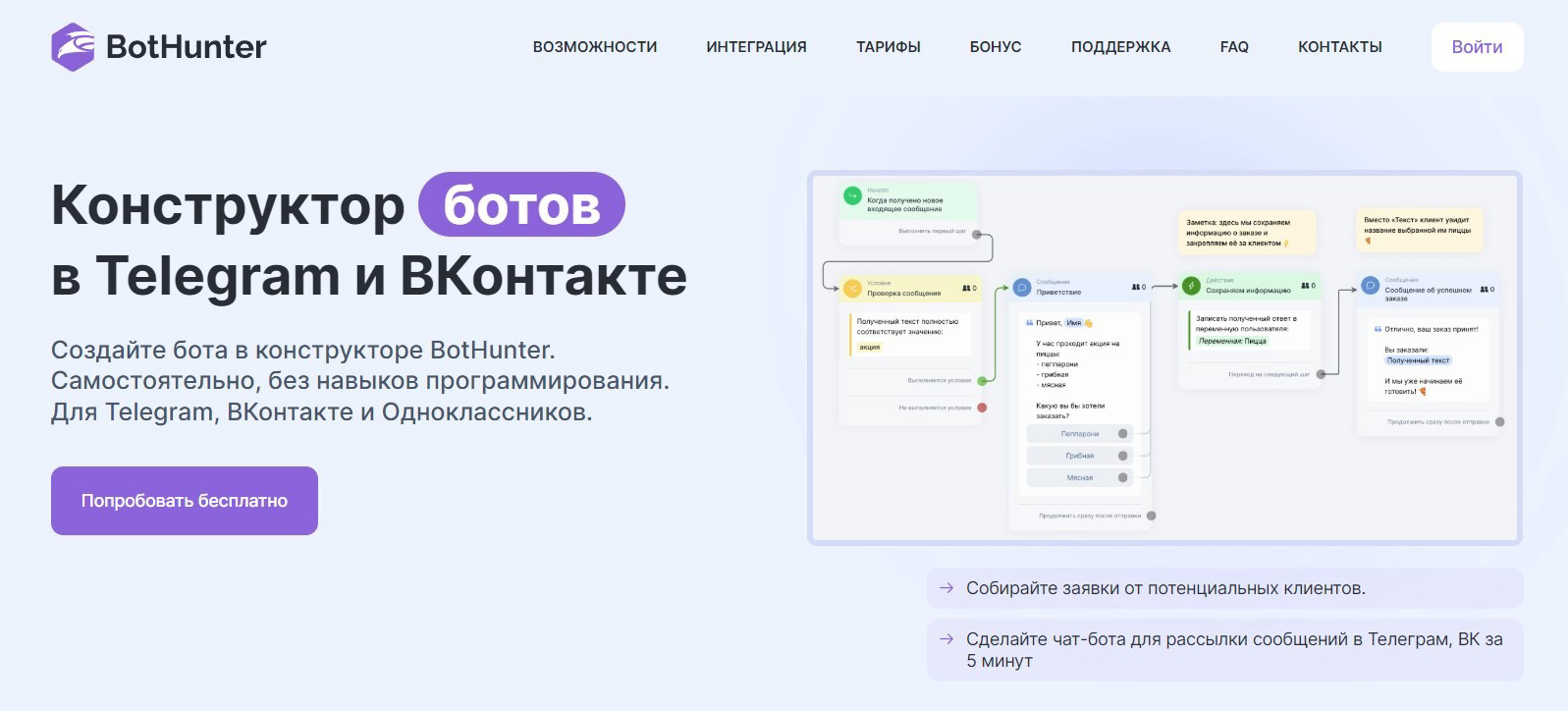Click the users count icon on Проверка сообщения
Viewport: 1568px width, 711px height.
[968, 288]
